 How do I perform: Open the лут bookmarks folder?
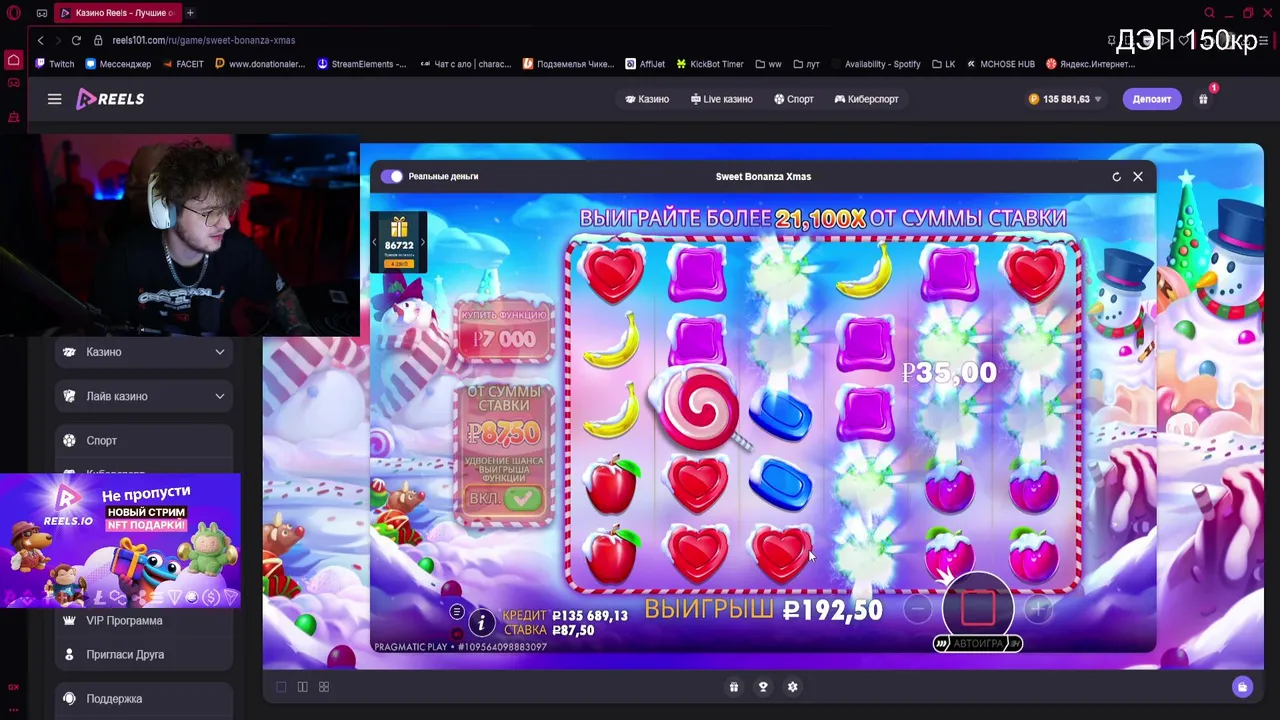click(806, 64)
